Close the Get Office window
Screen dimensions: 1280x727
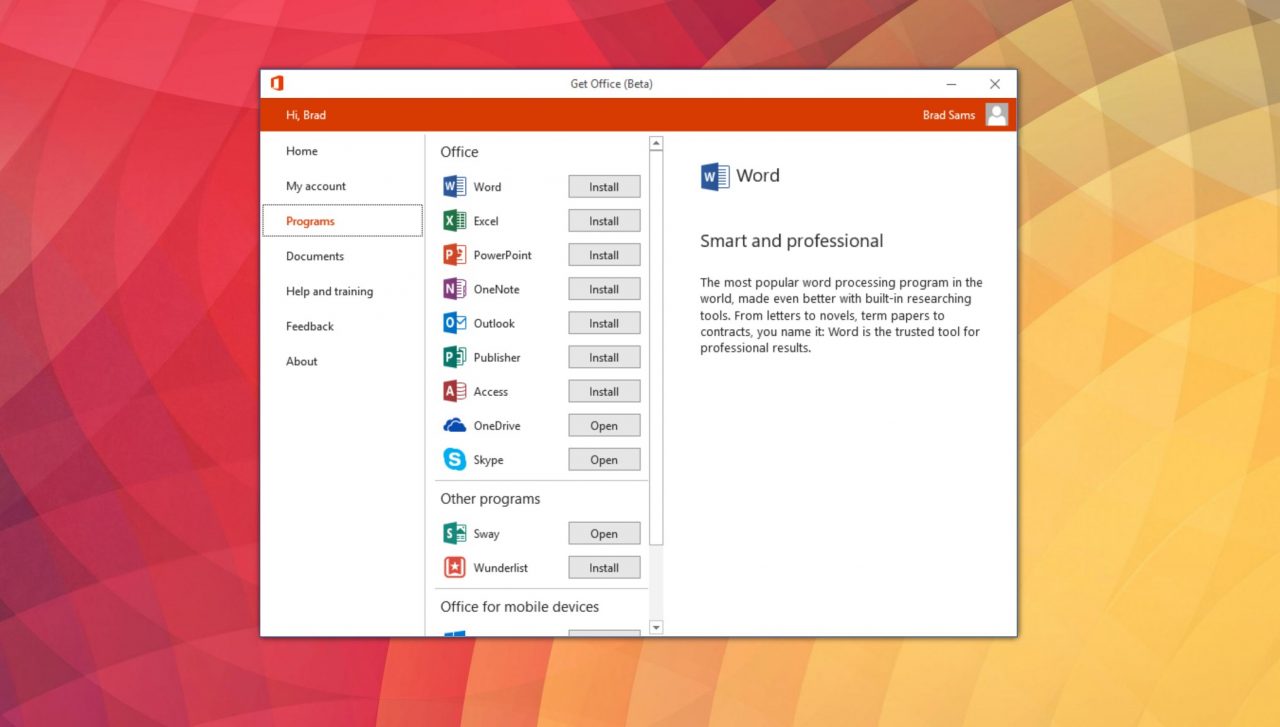994,84
